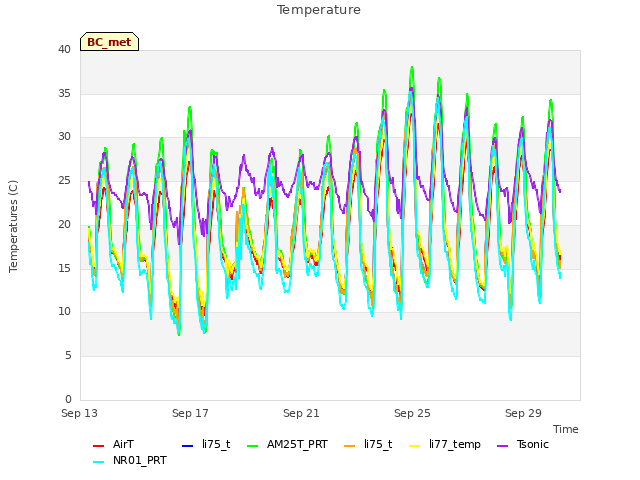This screenshot has height=480, width=640.
Task: Click the Temperature chart title
Action: click(319, 10)
